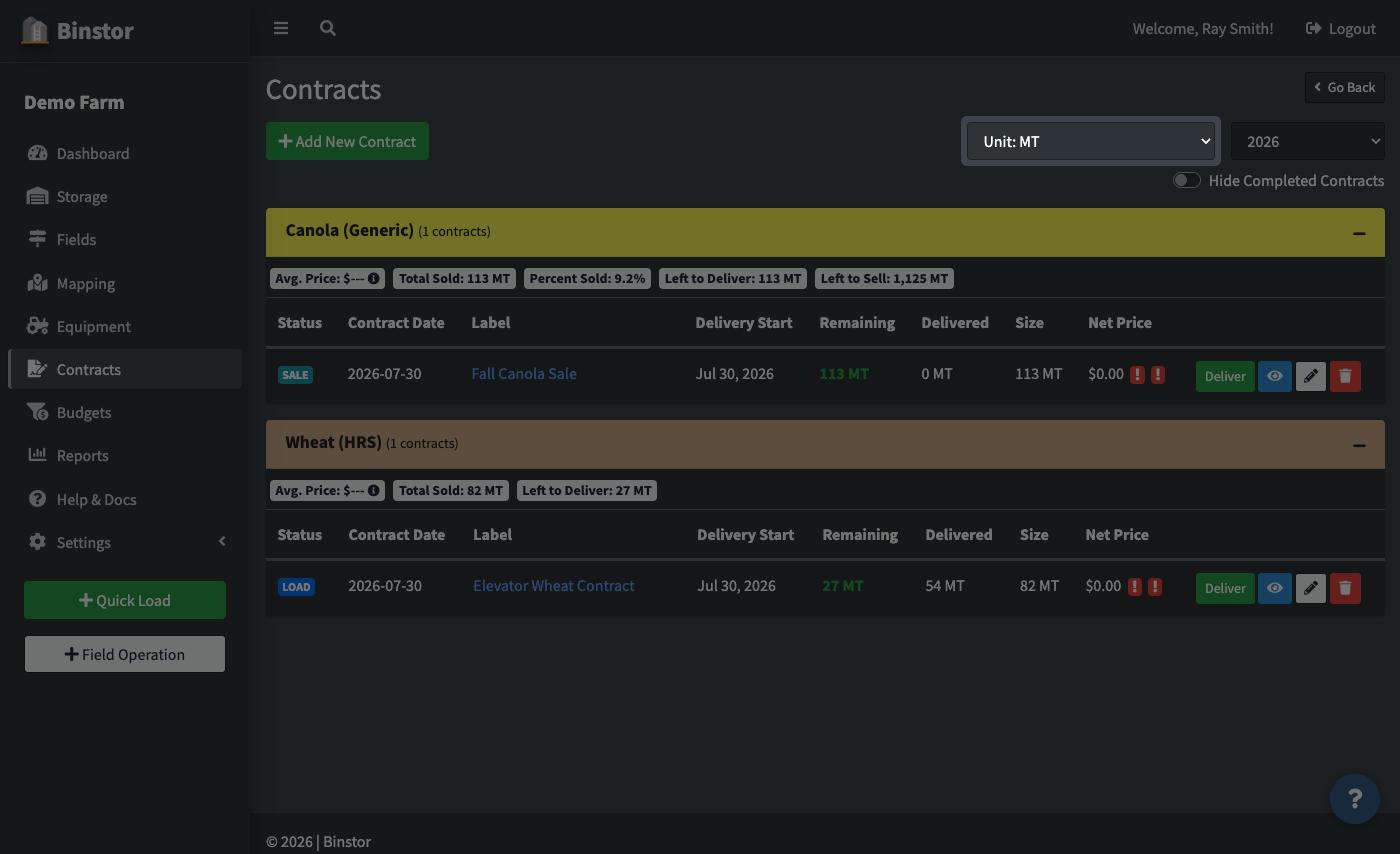
Task: Click Deliver for Elevator Wheat Contract
Action: tap(1225, 588)
